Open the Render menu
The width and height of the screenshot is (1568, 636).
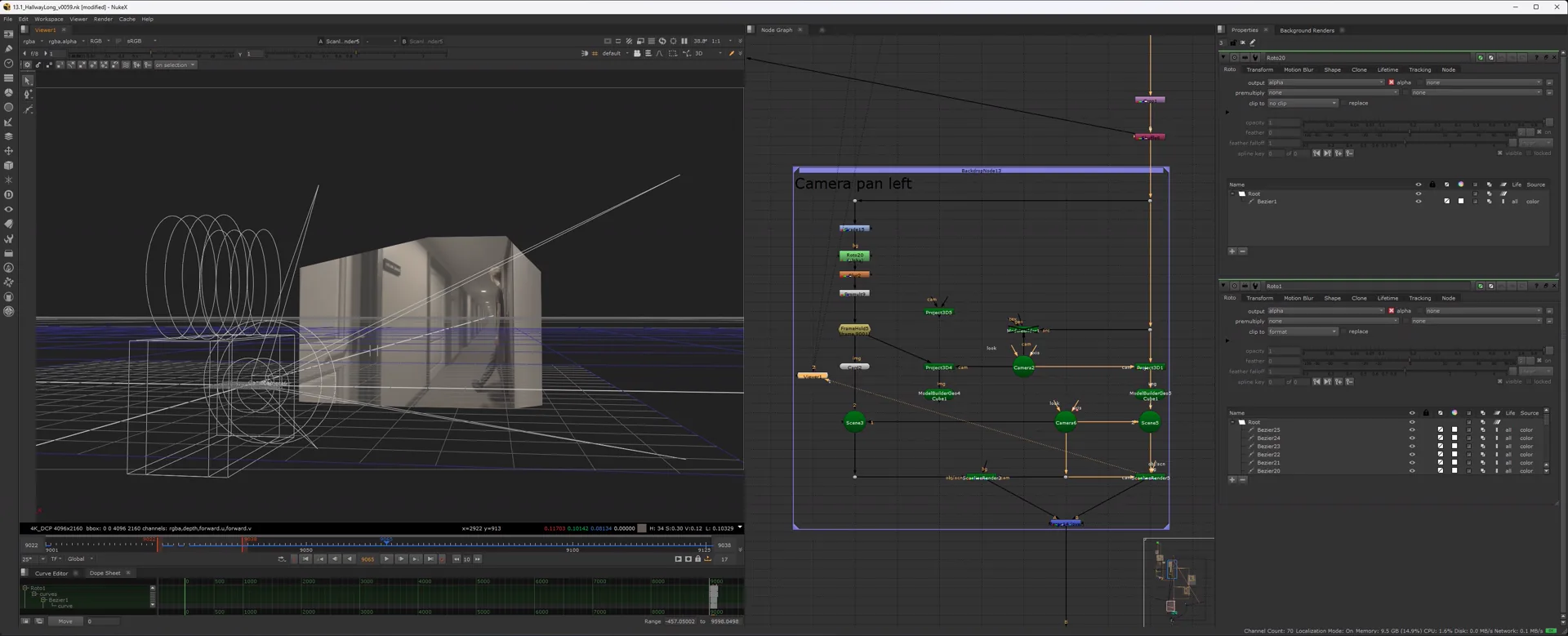[x=103, y=19]
